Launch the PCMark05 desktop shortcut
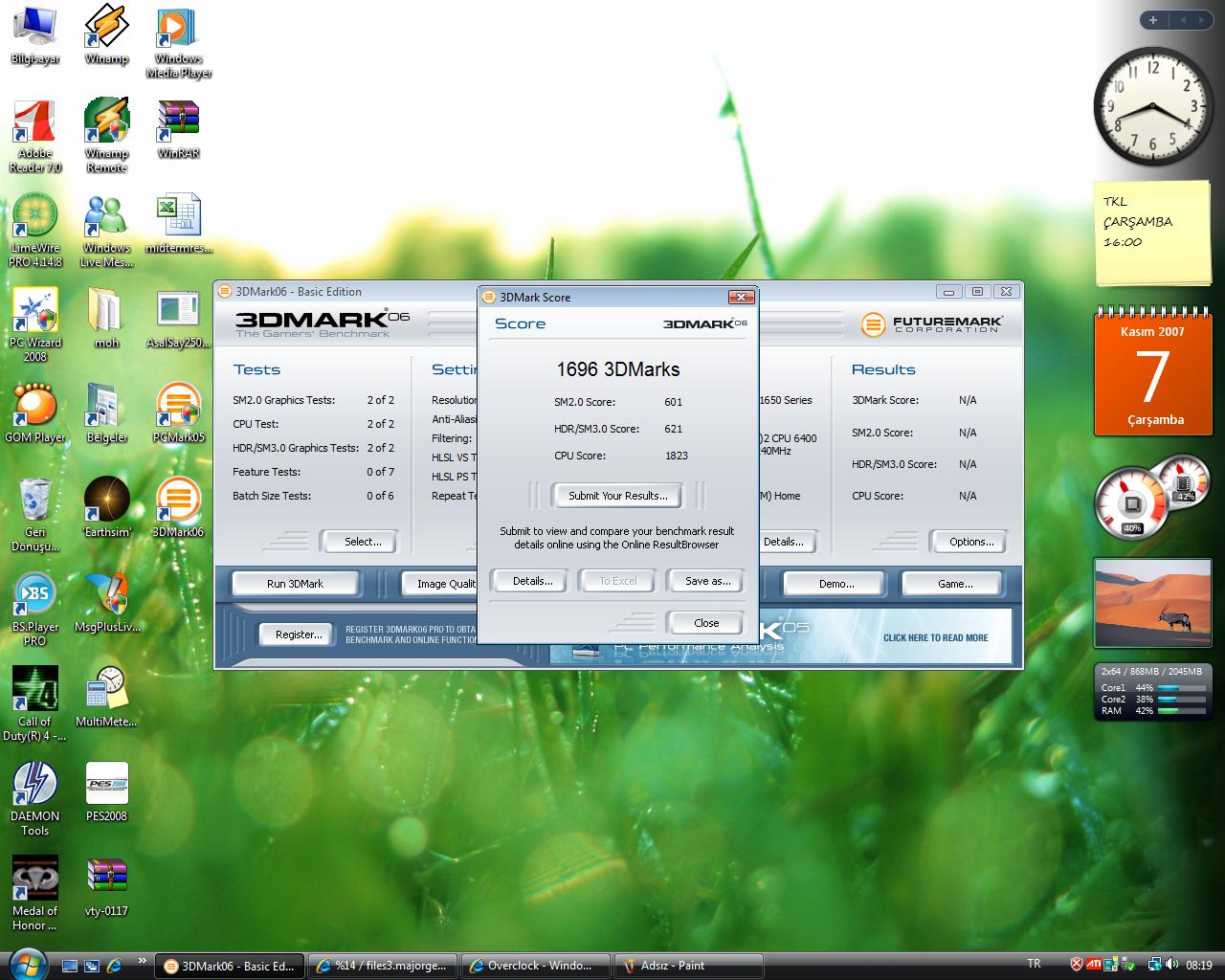Screen dimensions: 1225x980 click(178, 413)
